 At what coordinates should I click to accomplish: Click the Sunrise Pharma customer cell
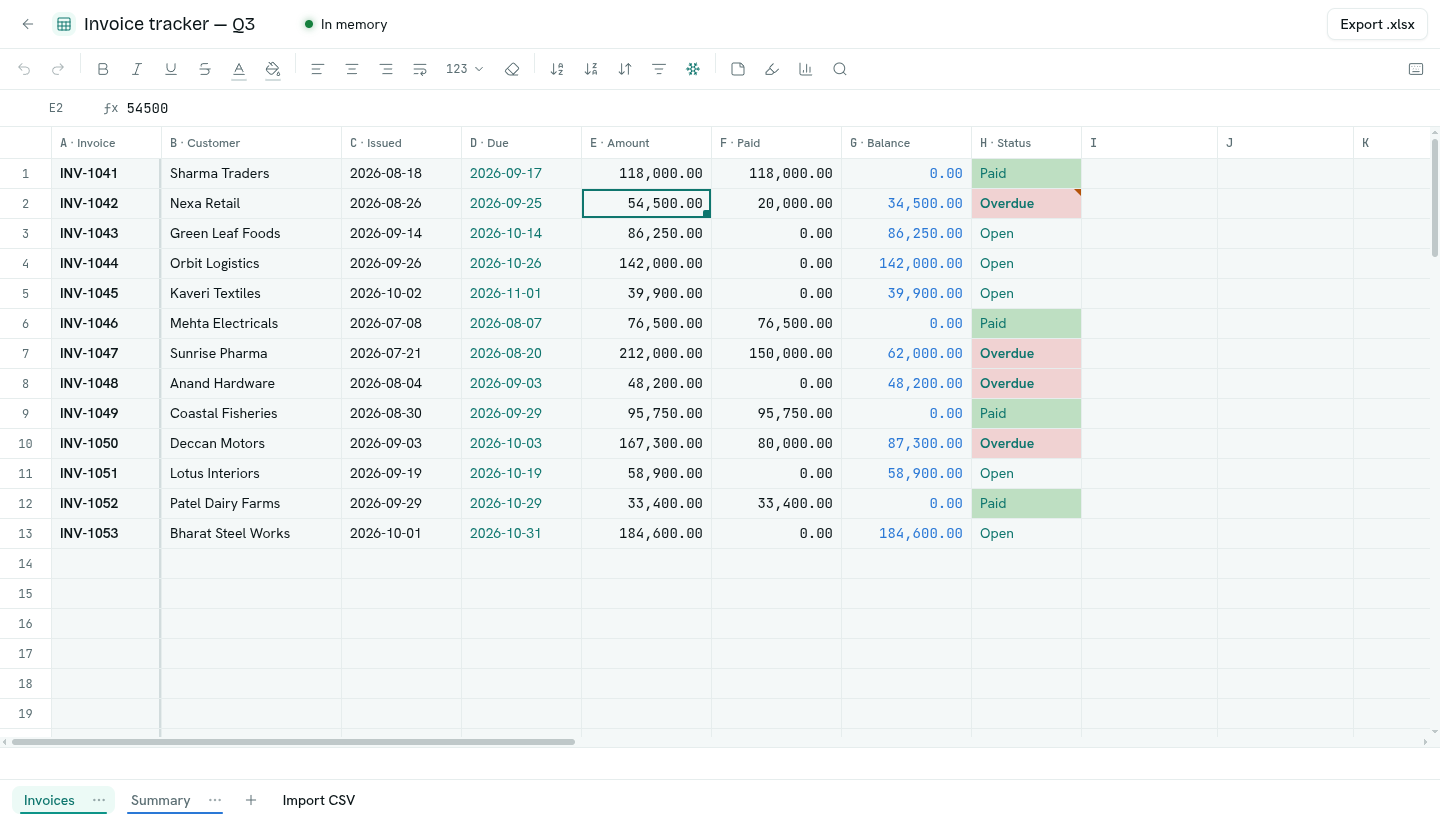pos(251,353)
